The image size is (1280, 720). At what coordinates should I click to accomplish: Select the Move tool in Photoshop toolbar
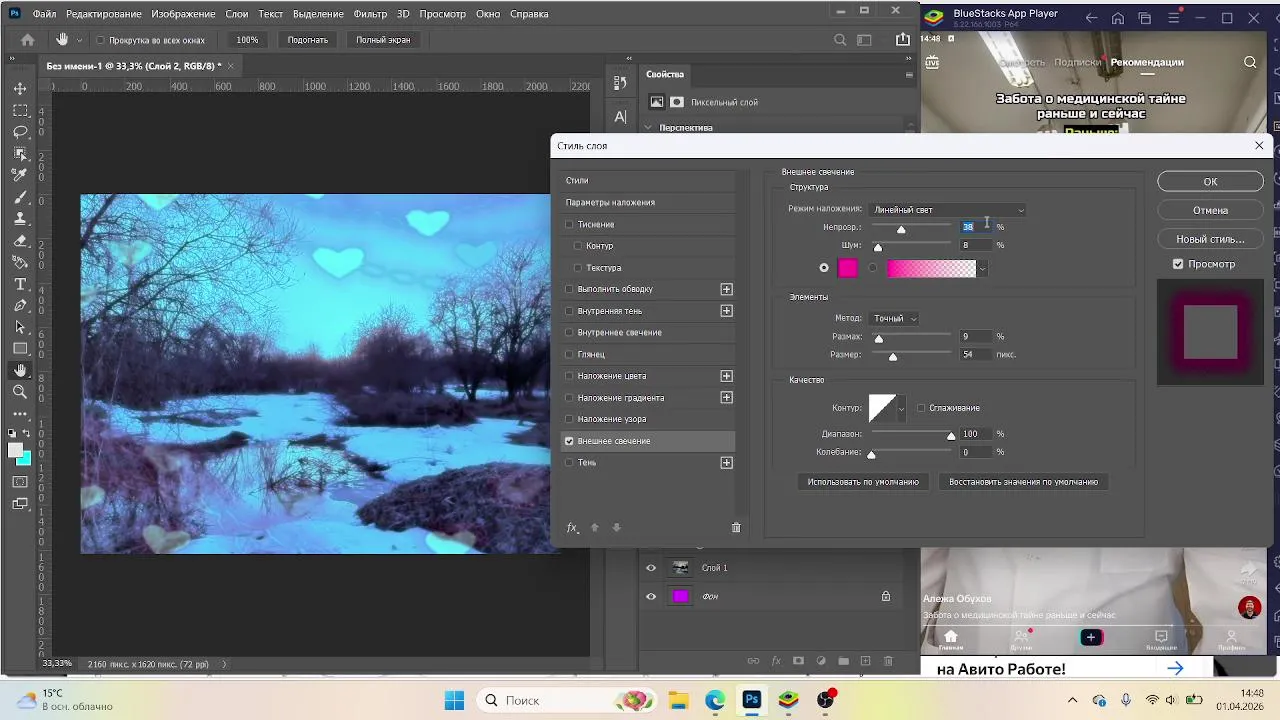[x=20, y=89]
